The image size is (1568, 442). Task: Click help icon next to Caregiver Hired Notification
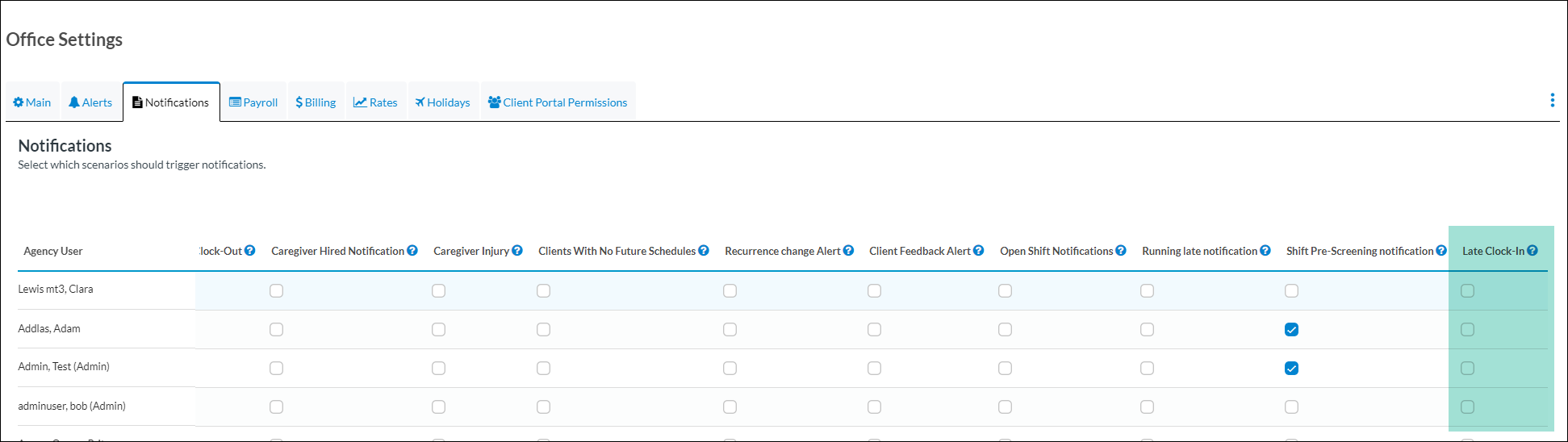(x=412, y=251)
